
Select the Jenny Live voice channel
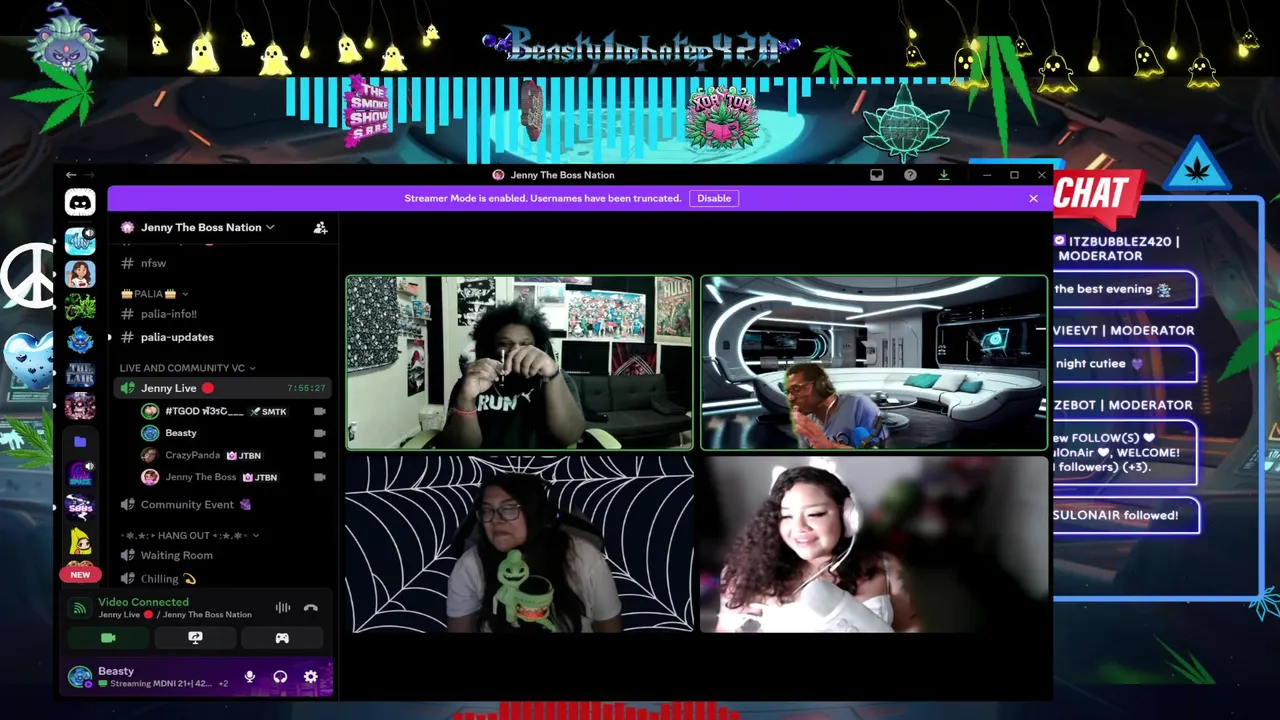[x=222, y=388]
